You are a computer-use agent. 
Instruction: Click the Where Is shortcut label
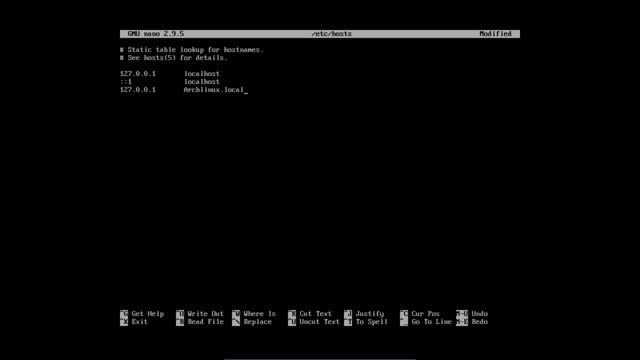(260, 314)
